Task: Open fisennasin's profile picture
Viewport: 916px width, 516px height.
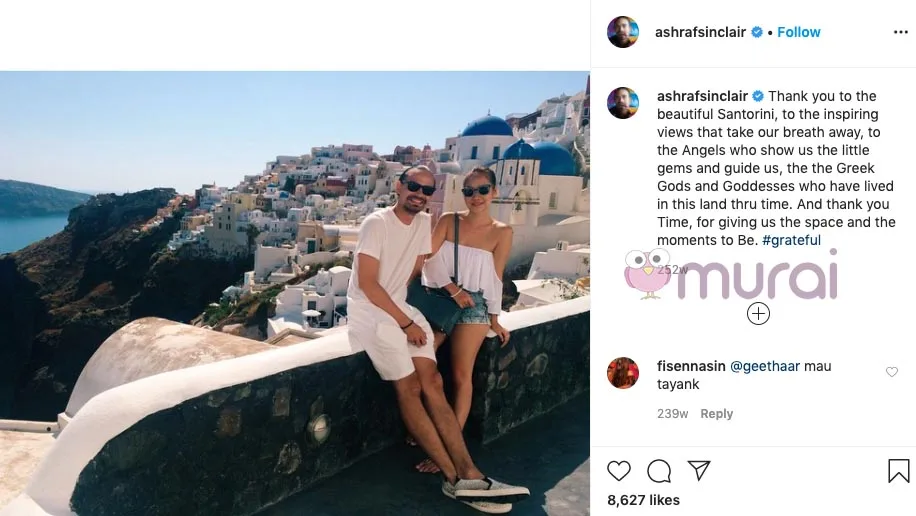Action: [623, 373]
